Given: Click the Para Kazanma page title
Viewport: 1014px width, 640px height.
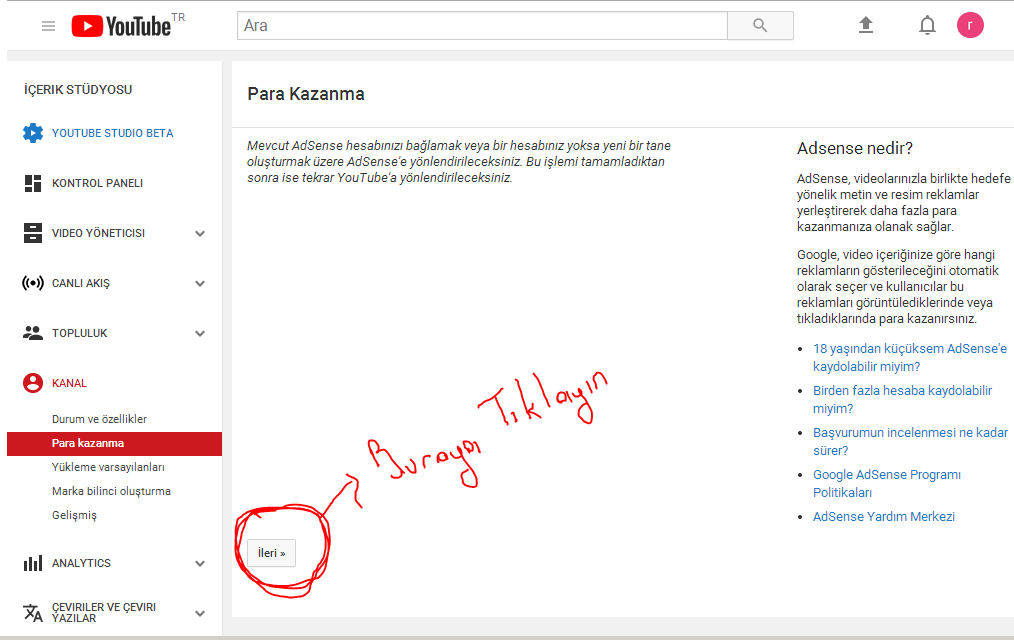Looking at the screenshot, I should [x=306, y=94].
